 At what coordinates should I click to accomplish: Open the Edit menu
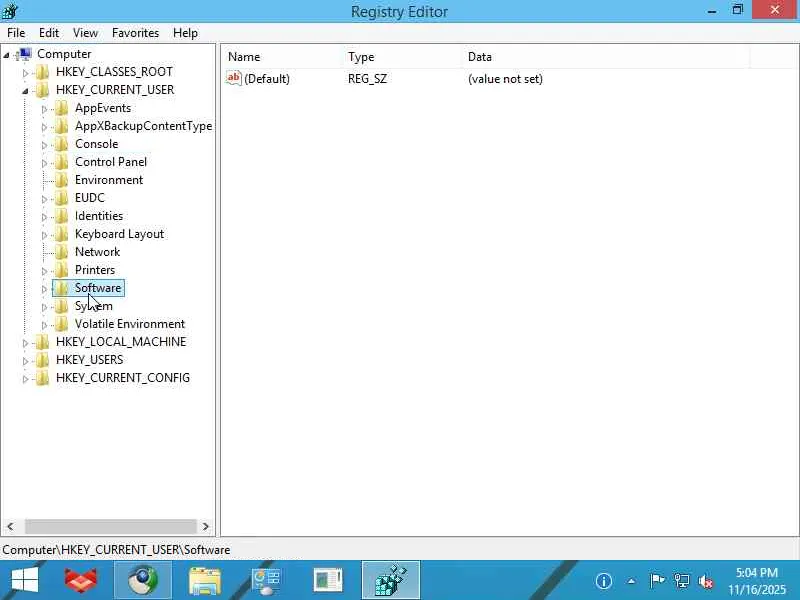click(48, 33)
